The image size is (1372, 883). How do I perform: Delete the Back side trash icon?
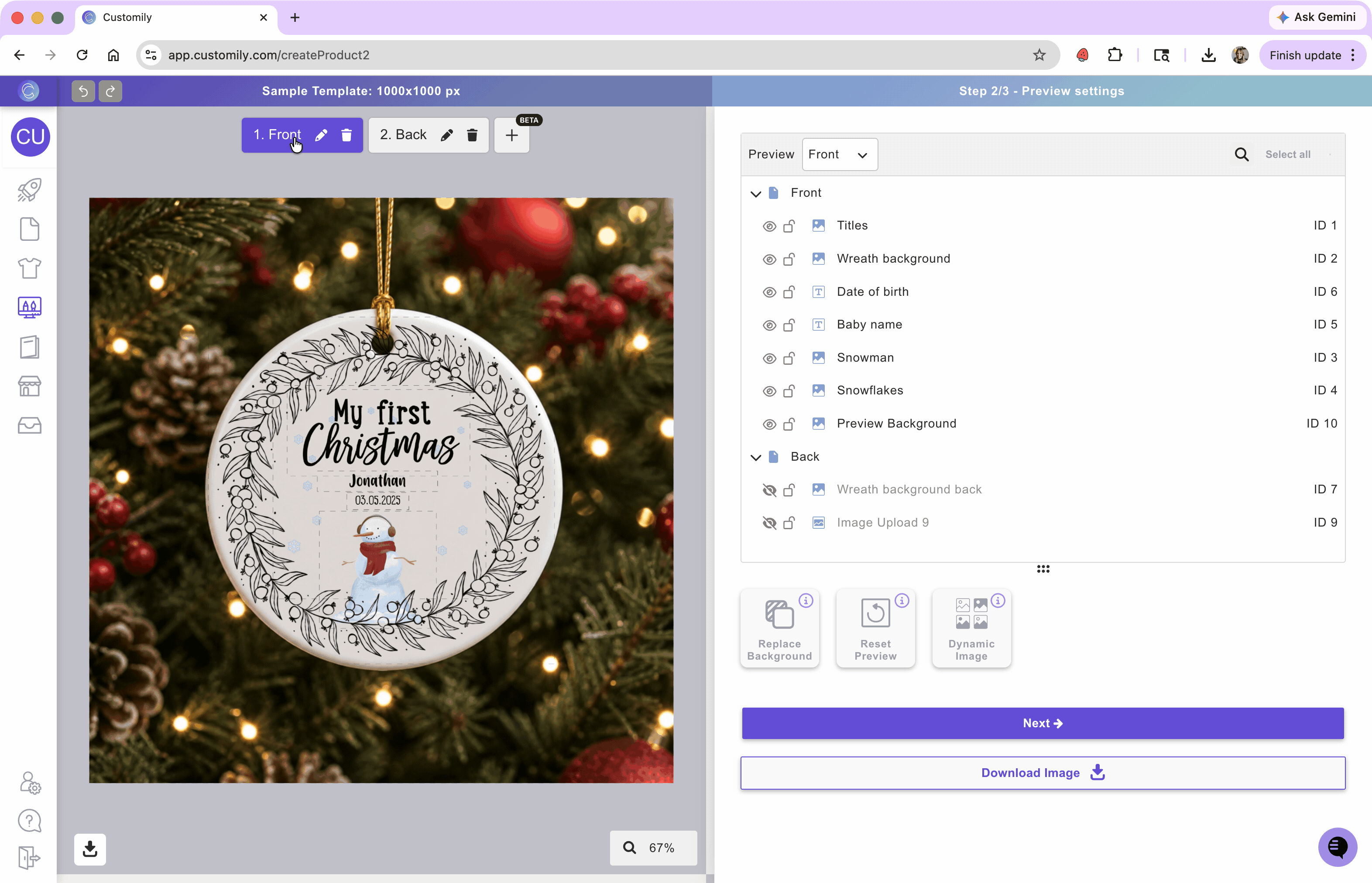click(x=472, y=135)
